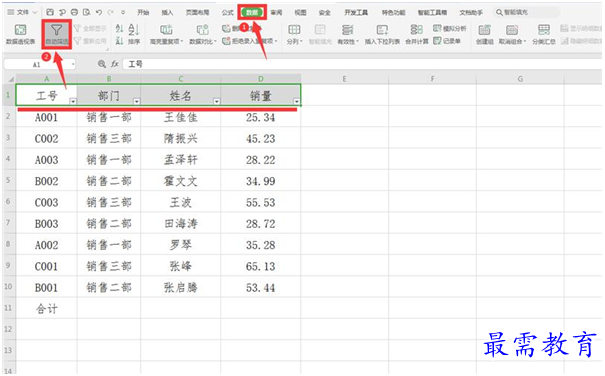
Task: Click the Name Box showing A1
Action: [x=39, y=64]
